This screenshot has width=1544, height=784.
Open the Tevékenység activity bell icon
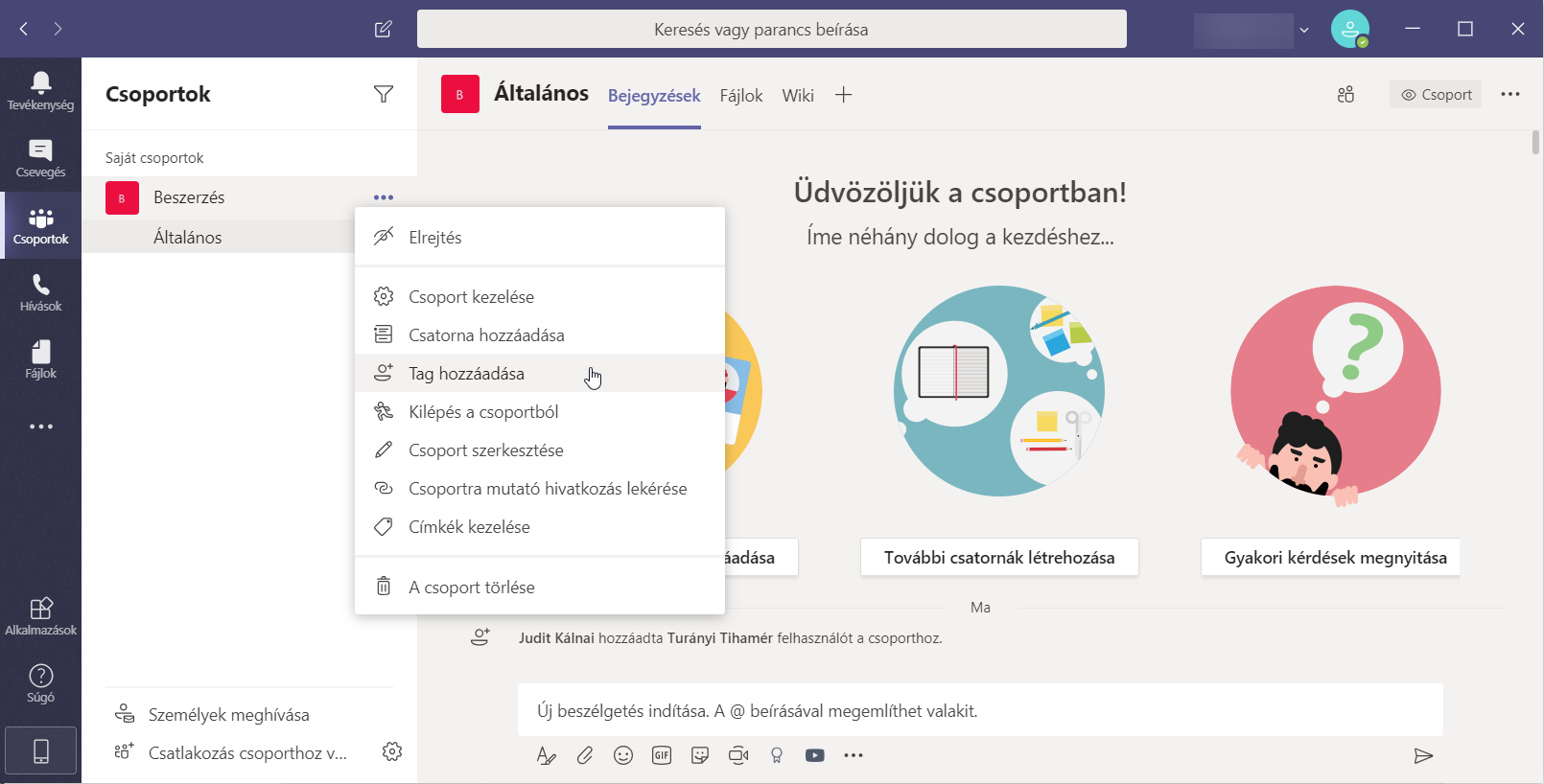tap(40, 91)
